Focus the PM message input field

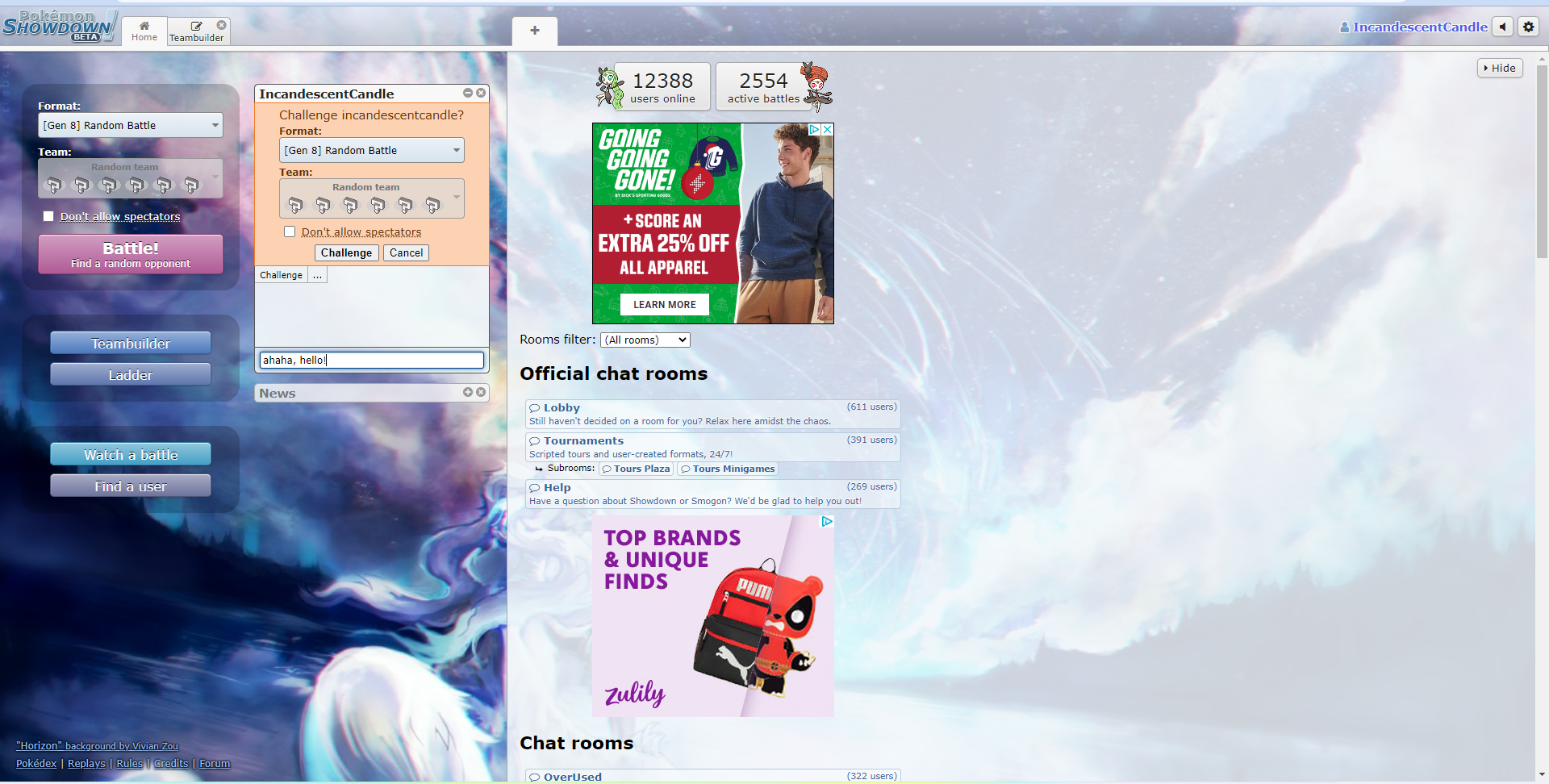pyautogui.click(x=372, y=360)
